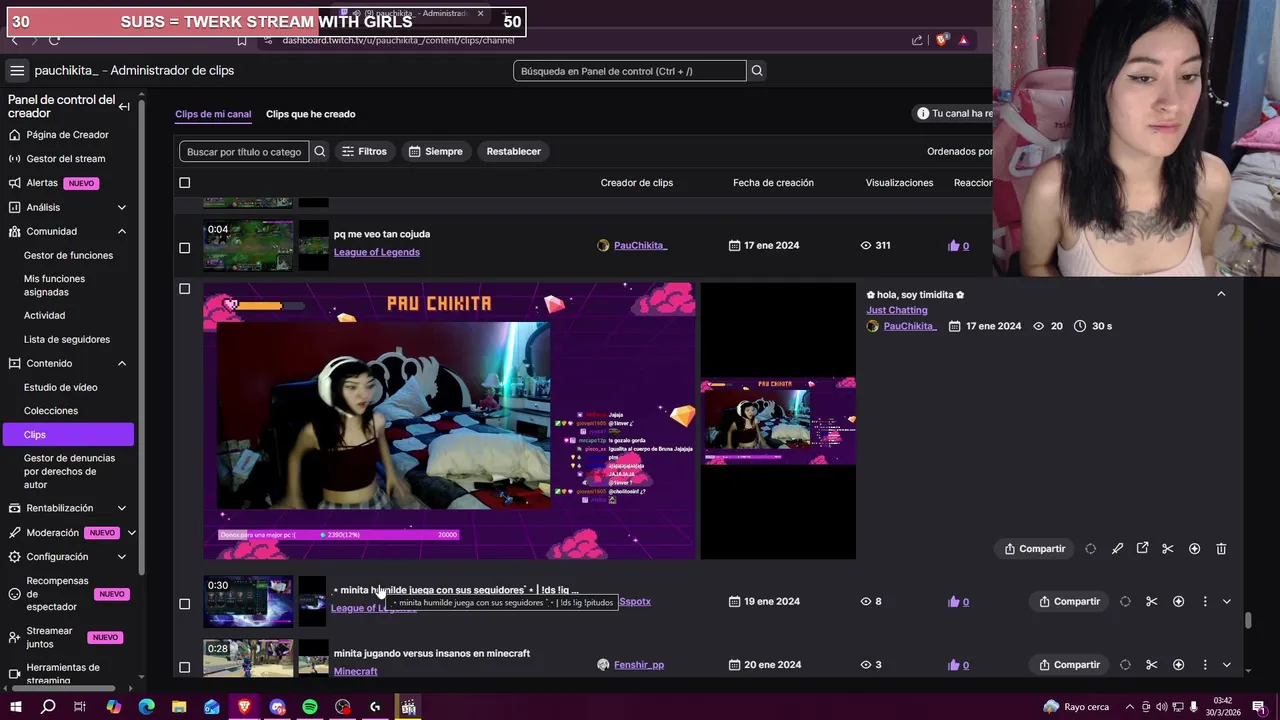The width and height of the screenshot is (1280, 720).
Task: Check the 'hola, soy timidita' clip checkbox
Action: pyautogui.click(x=184, y=289)
